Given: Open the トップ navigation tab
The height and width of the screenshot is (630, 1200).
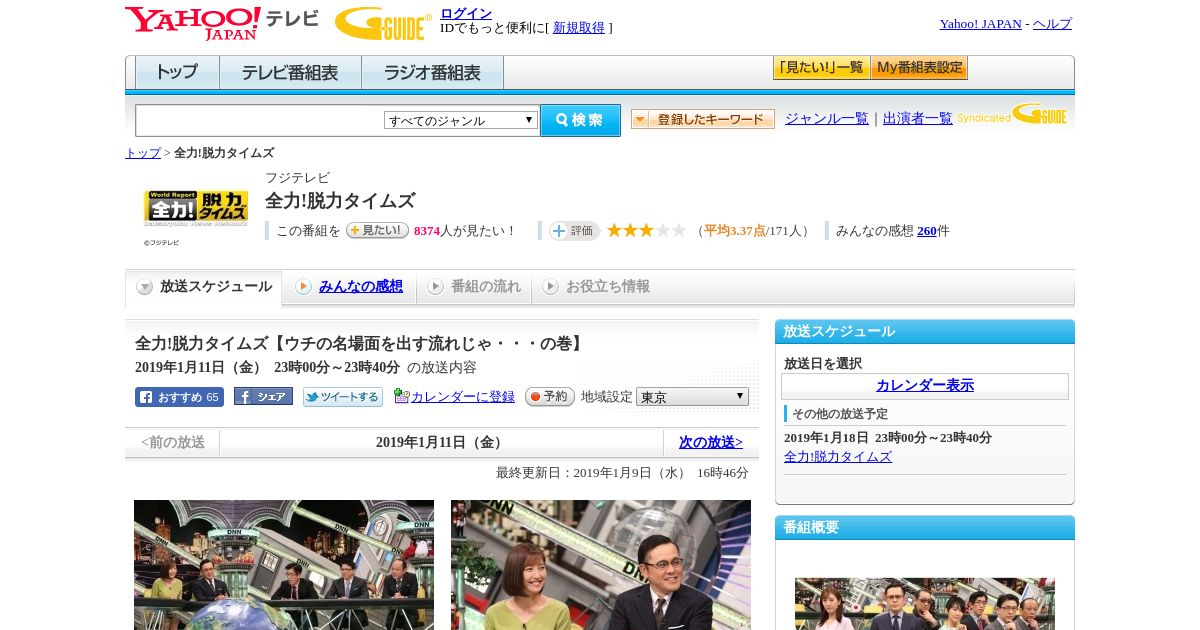Looking at the screenshot, I should coord(177,73).
